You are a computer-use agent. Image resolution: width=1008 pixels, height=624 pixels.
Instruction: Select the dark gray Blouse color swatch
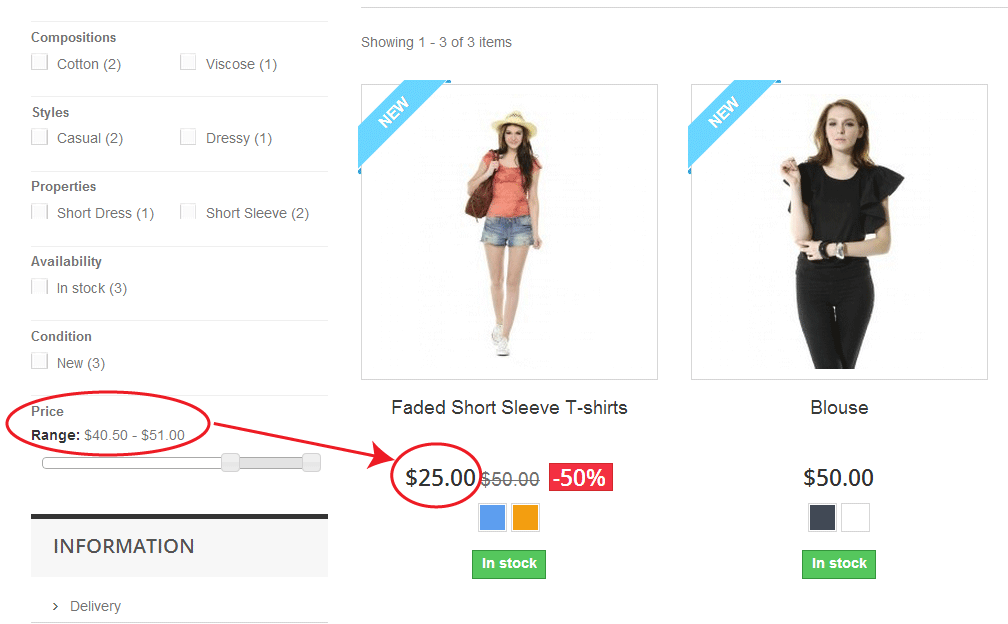[x=823, y=517]
